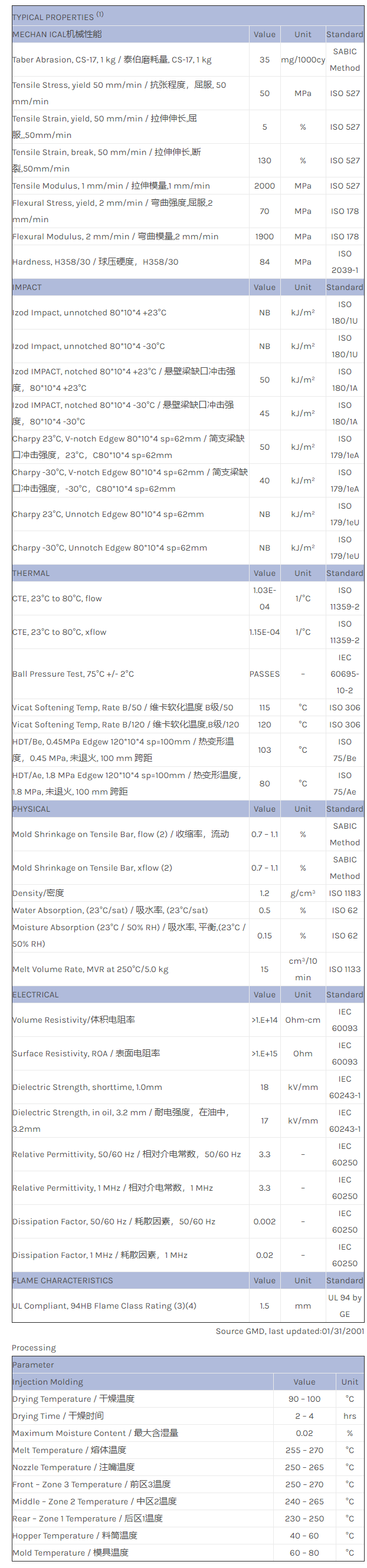Click the Mold Temperature value 60 - 80

(x=304, y=1553)
